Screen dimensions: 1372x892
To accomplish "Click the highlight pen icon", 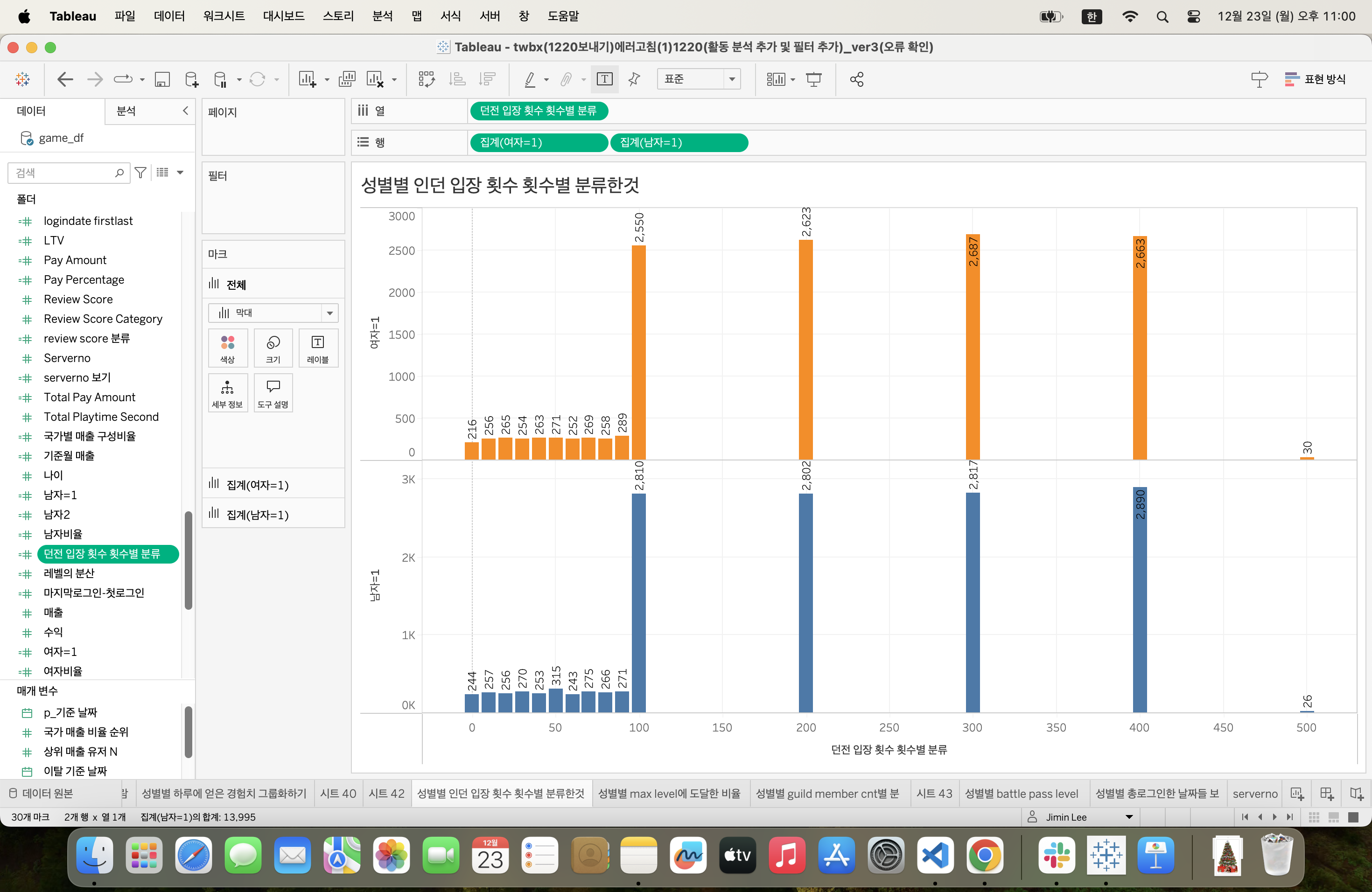I will click(530, 79).
